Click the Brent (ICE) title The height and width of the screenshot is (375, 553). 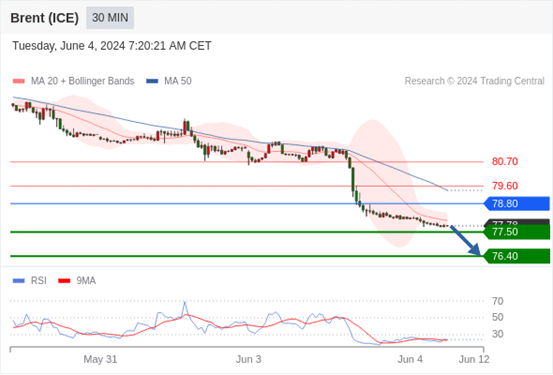(x=44, y=18)
